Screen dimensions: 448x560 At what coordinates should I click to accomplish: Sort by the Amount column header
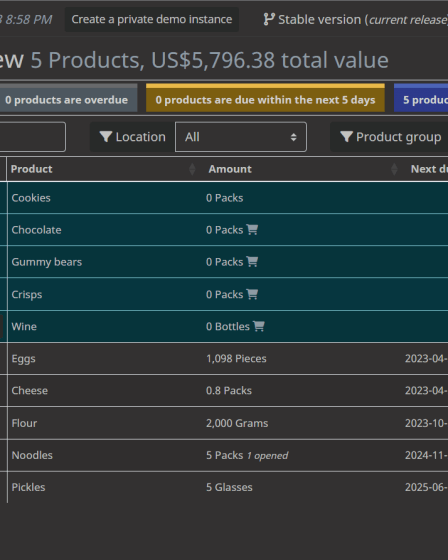(302, 169)
